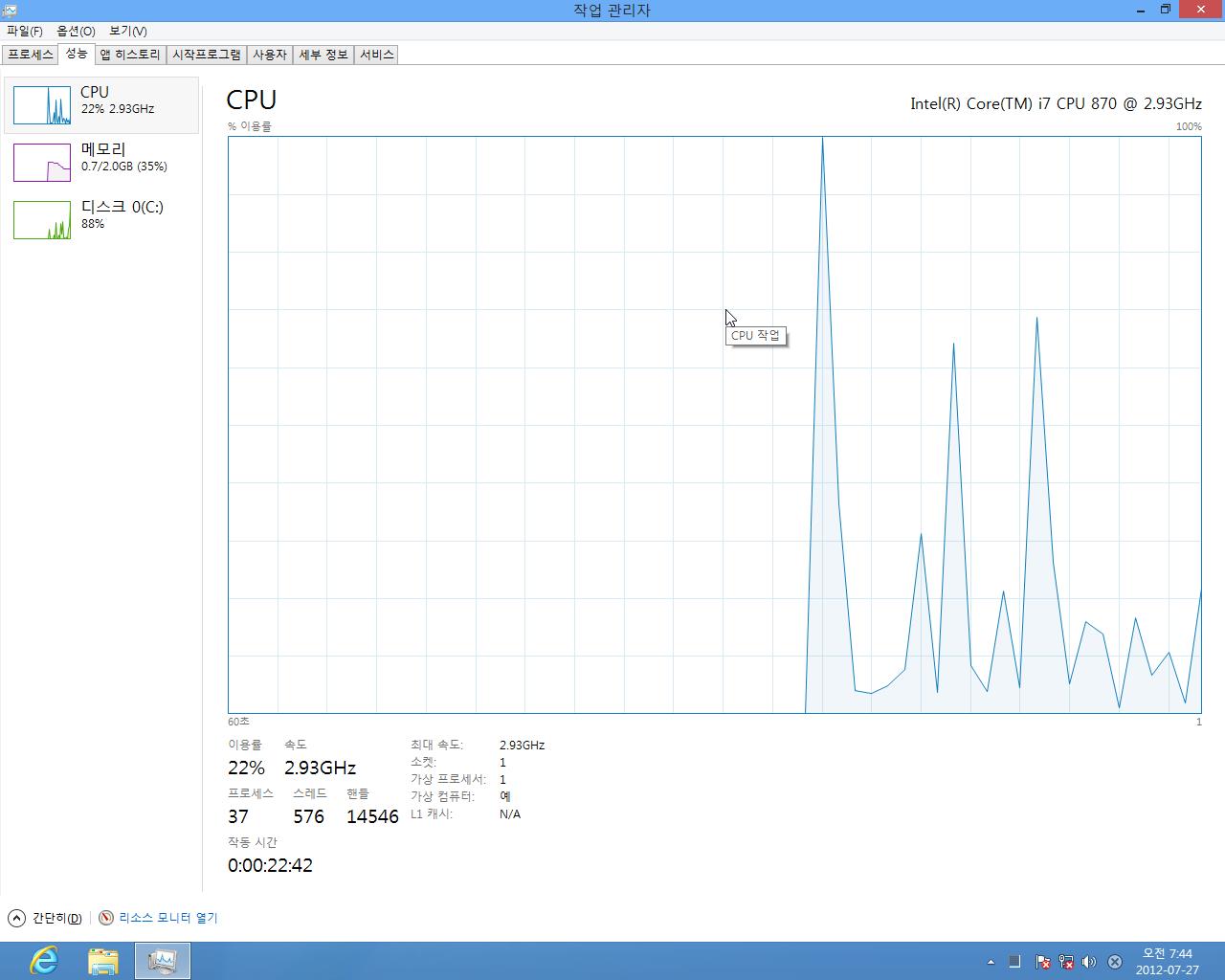The height and width of the screenshot is (980, 1225).
Task: Switch to the 프로세스 tab
Action: coord(31,55)
